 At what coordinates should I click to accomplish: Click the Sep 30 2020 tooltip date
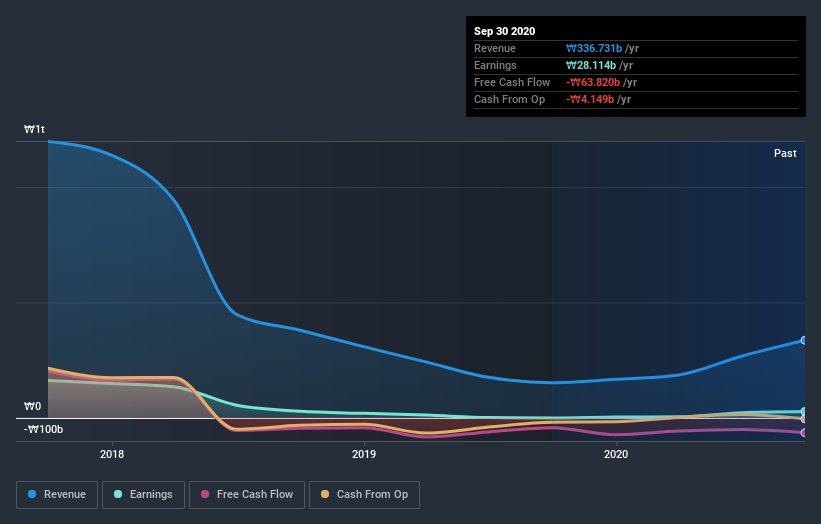point(504,31)
